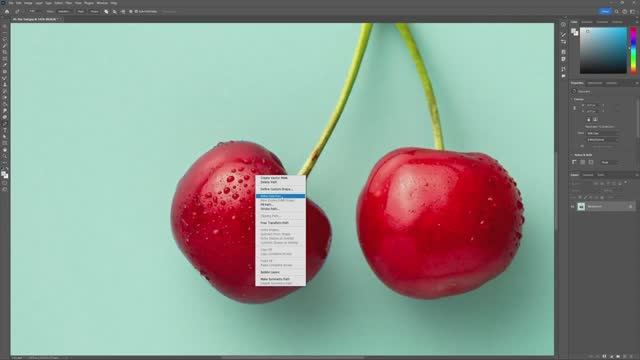Click the Selection button in options bar
The width and height of the screenshot is (640, 360).
coord(64,11)
